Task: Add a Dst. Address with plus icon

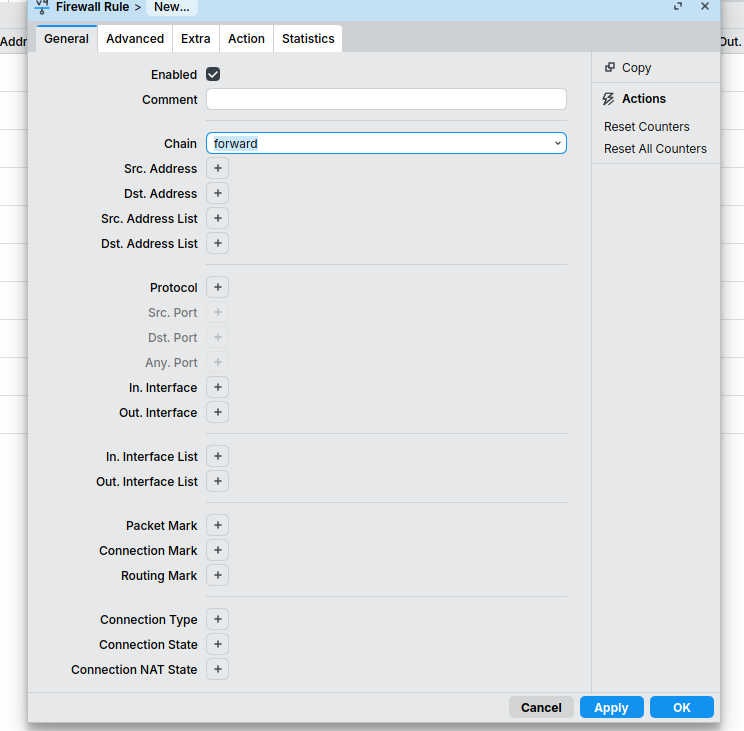Action: click(218, 193)
